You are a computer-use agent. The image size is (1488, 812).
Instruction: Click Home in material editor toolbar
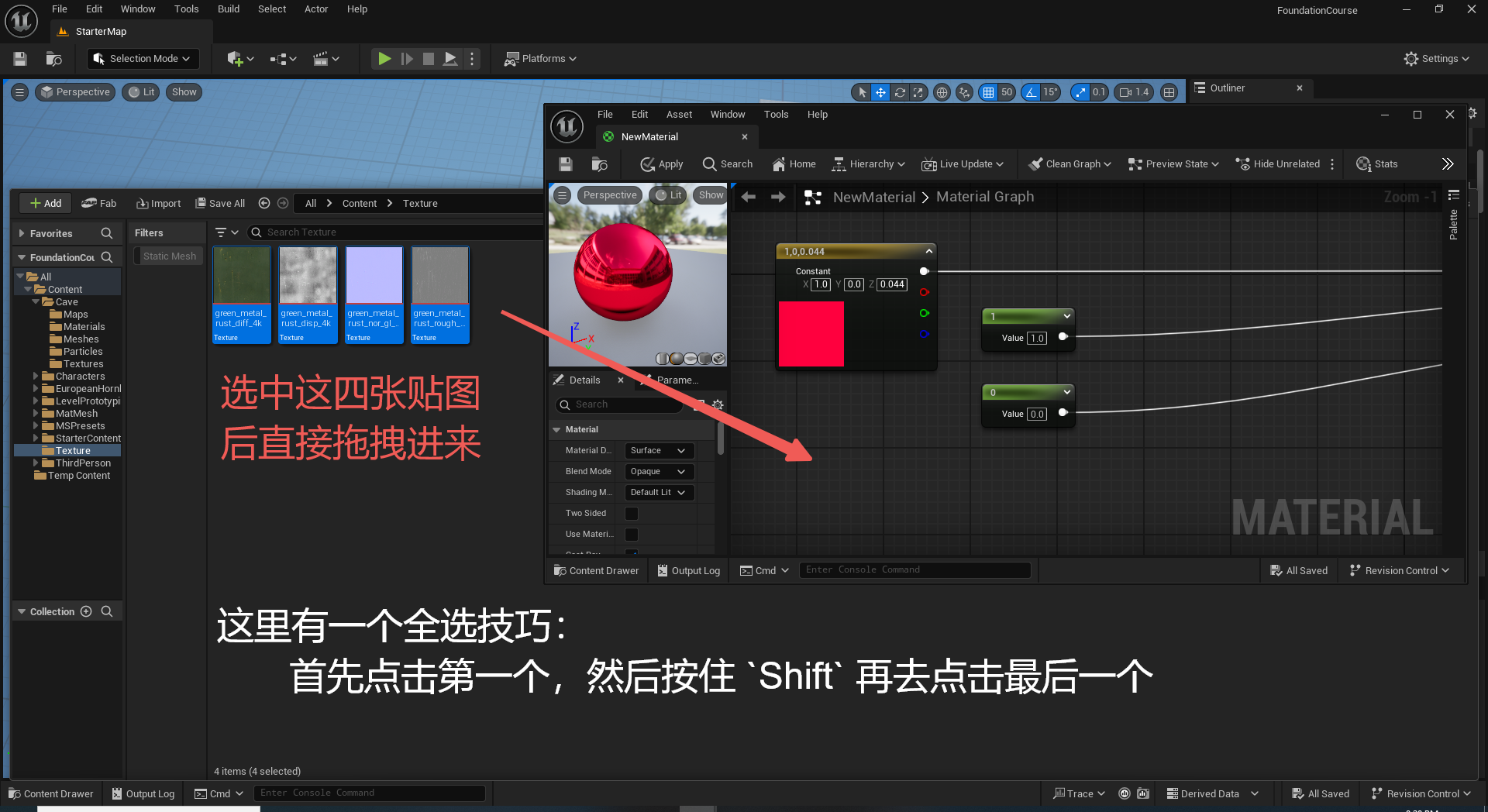[794, 164]
